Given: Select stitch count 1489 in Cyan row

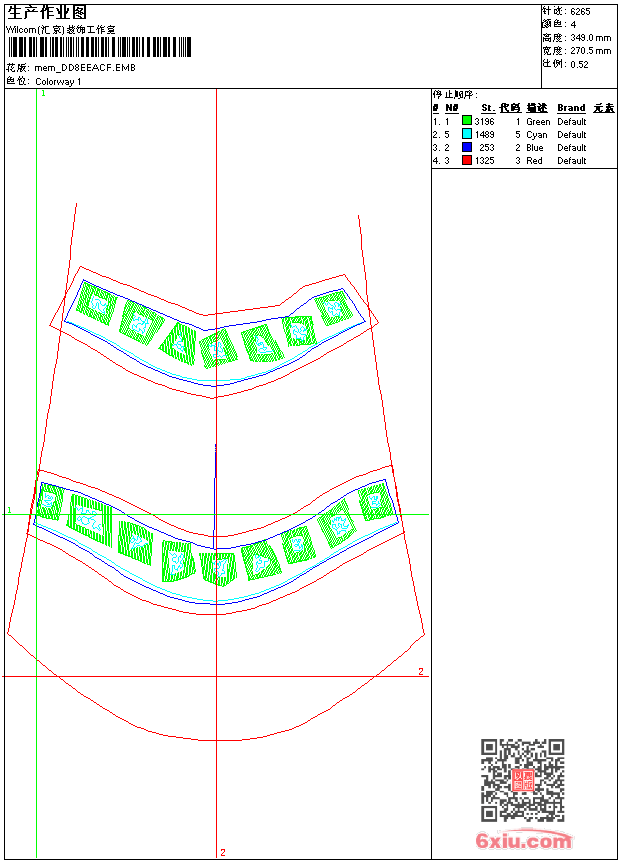Looking at the screenshot, I should 484,135.
